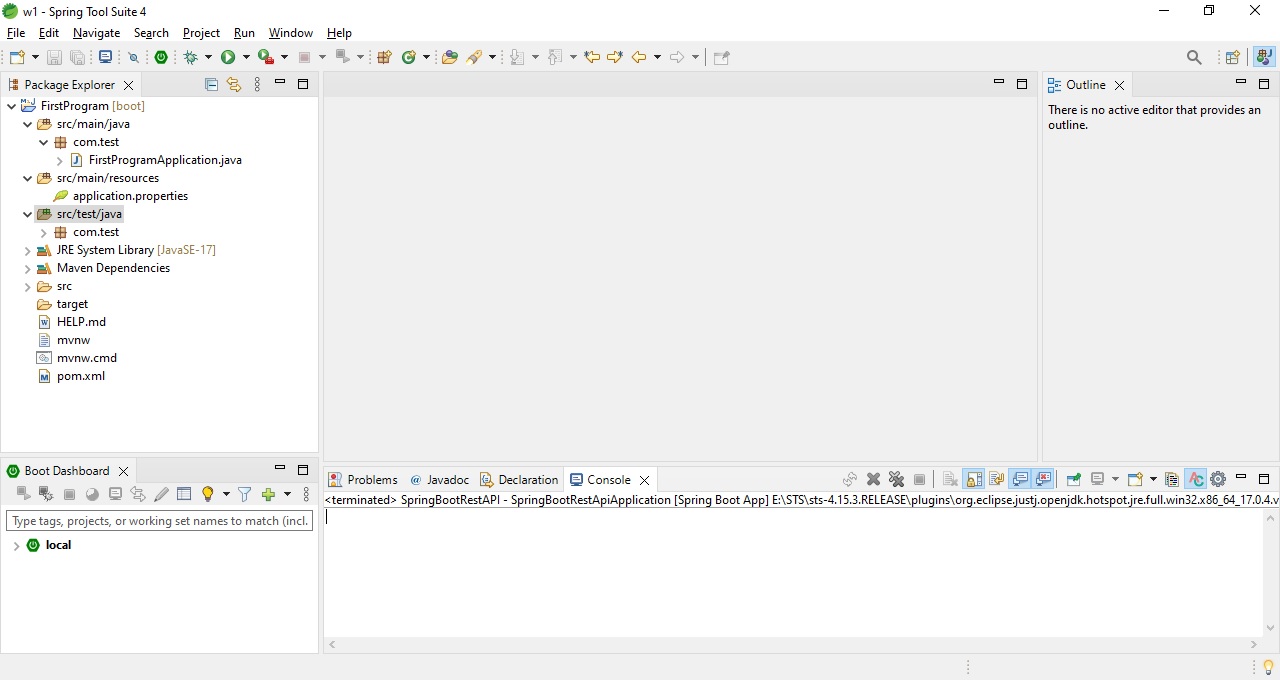Click the gear settings icon in the Console toolbar
Screen dimensions: 1280x680
[x=1218, y=480]
